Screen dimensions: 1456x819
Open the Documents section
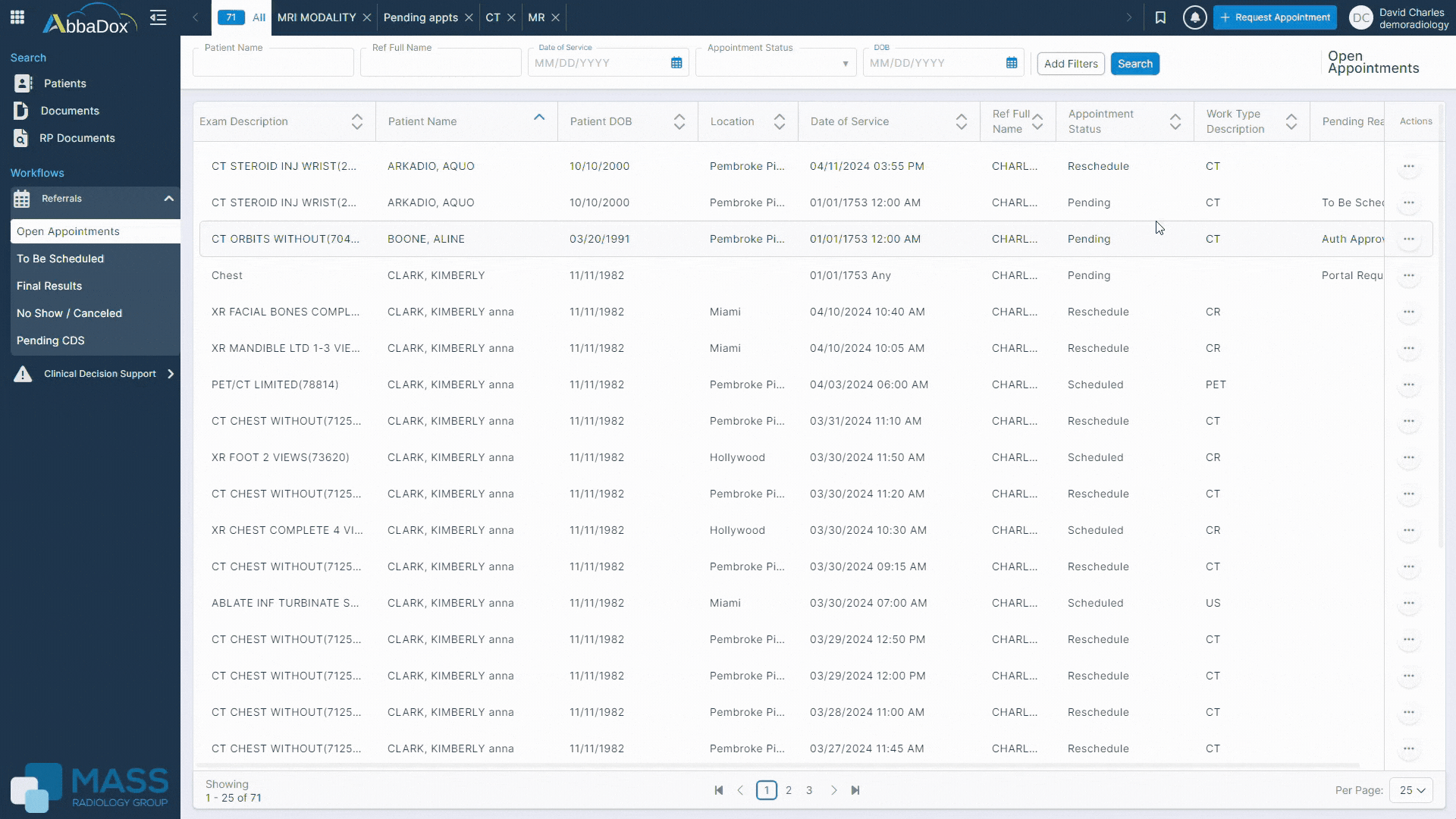(70, 111)
